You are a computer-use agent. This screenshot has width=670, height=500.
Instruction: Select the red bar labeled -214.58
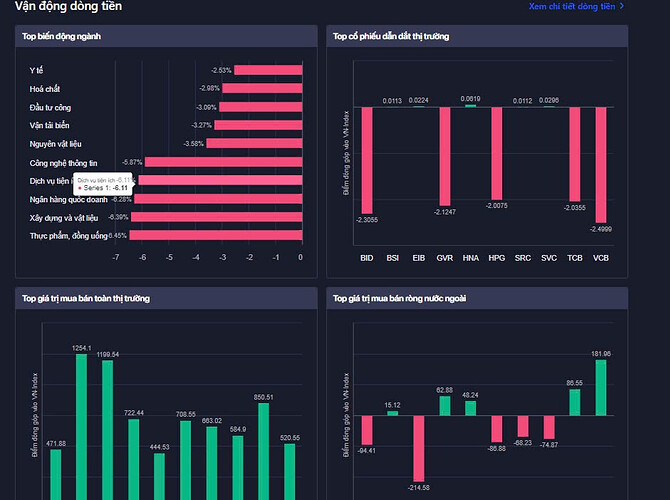(419, 449)
